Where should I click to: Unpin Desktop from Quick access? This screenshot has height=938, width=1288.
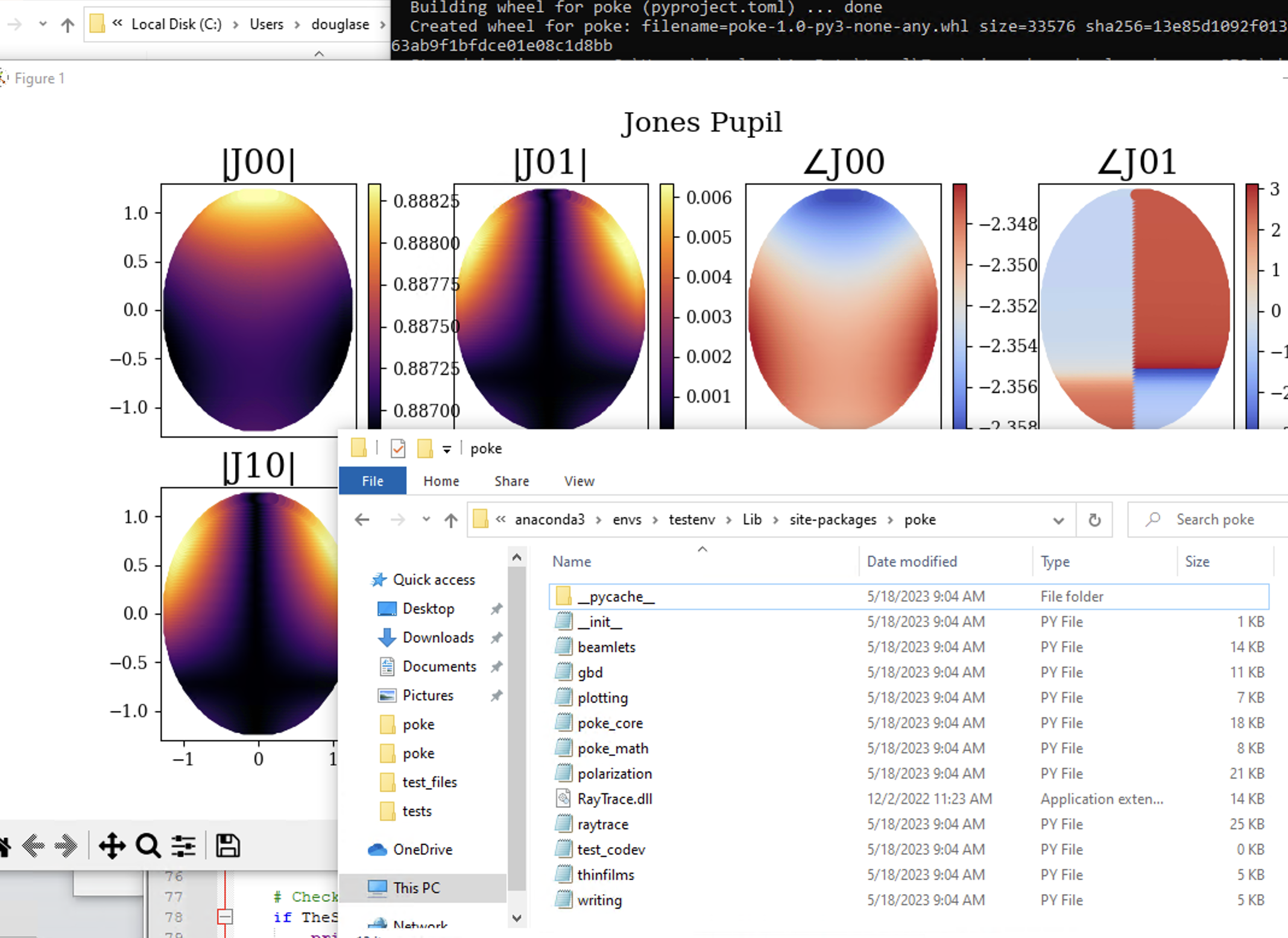point(496,609)
